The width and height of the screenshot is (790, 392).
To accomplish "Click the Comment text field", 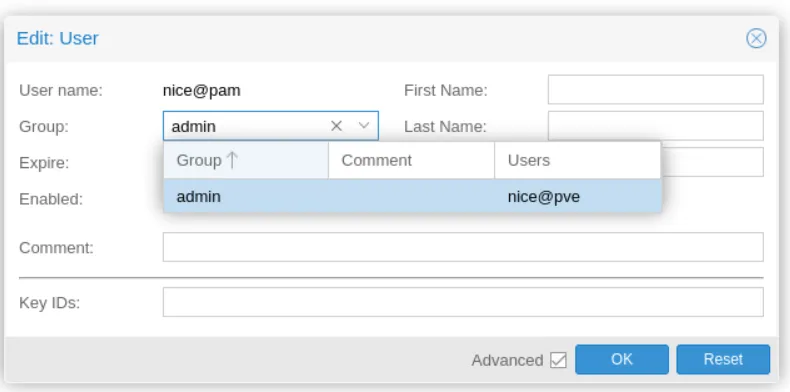I will (463, 247).
